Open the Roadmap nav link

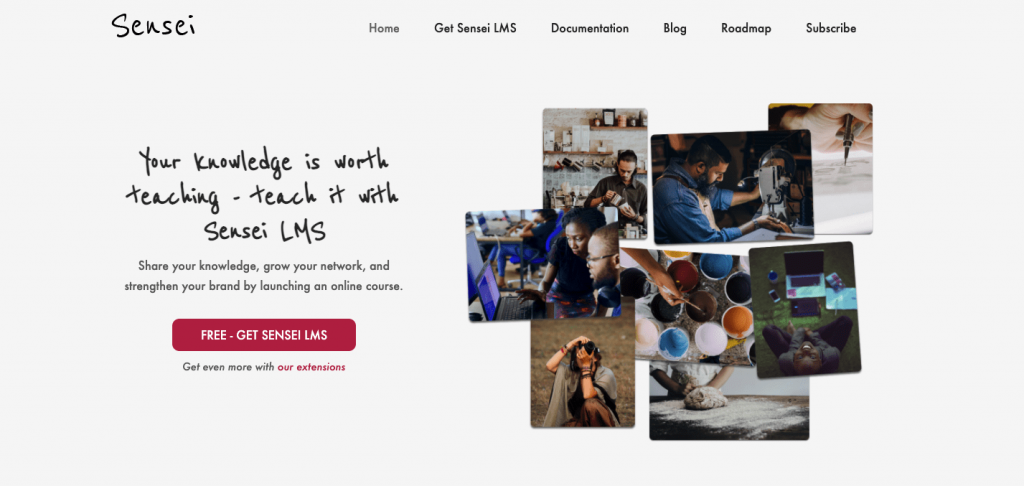(x=746, y=28)
